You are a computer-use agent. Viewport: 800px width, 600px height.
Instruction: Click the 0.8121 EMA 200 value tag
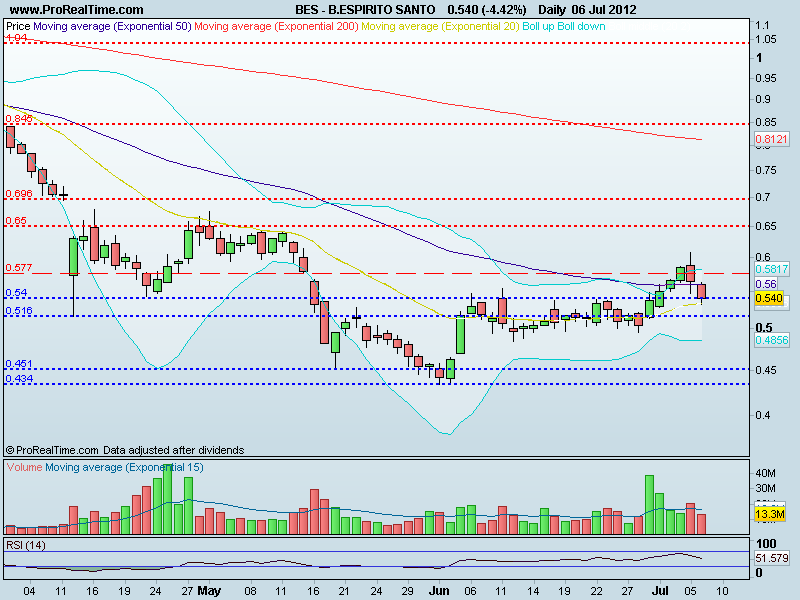point(771,139)
